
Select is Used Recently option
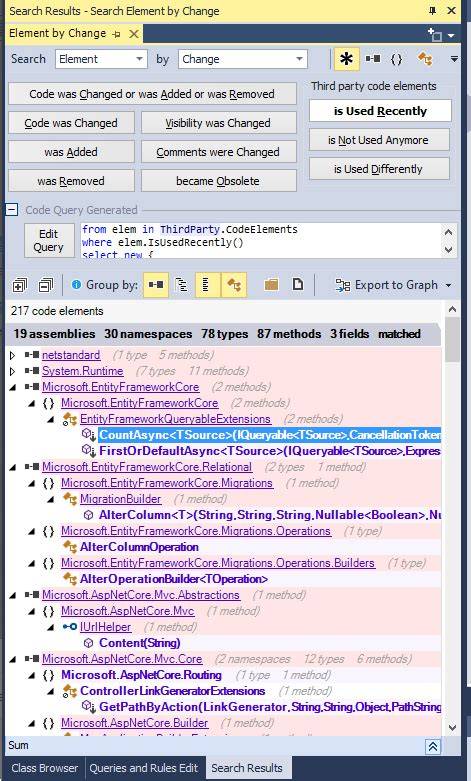[x=380, y=111]
